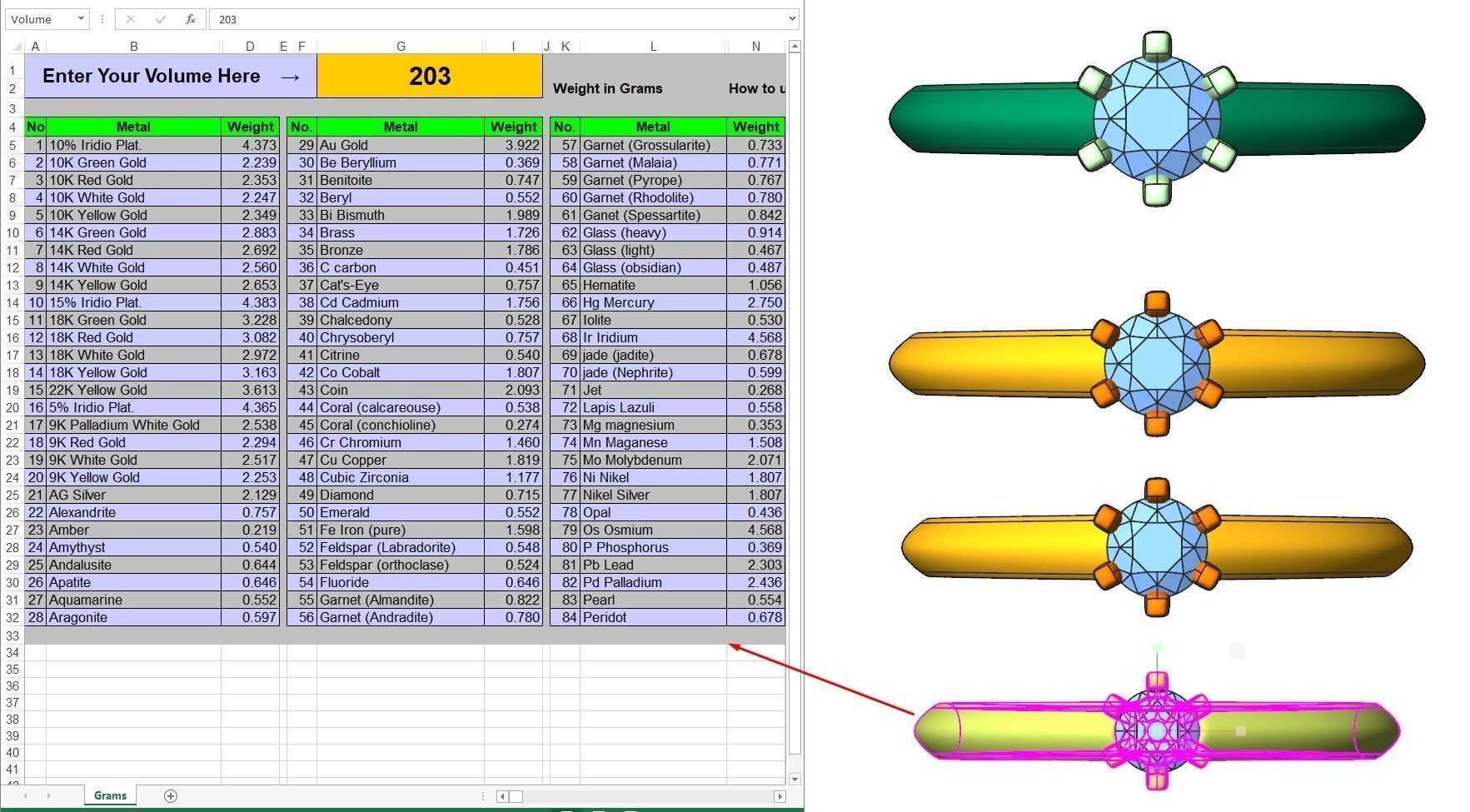
Task: Select the 'Lapis Lazuli' cell
Action: [653, 407]
